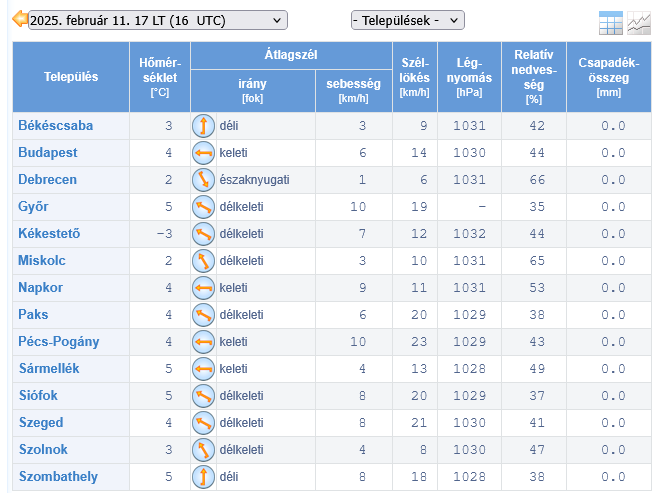Click the wind direction icon for Kékestető

pyautogui.click(x=203, y=234)
